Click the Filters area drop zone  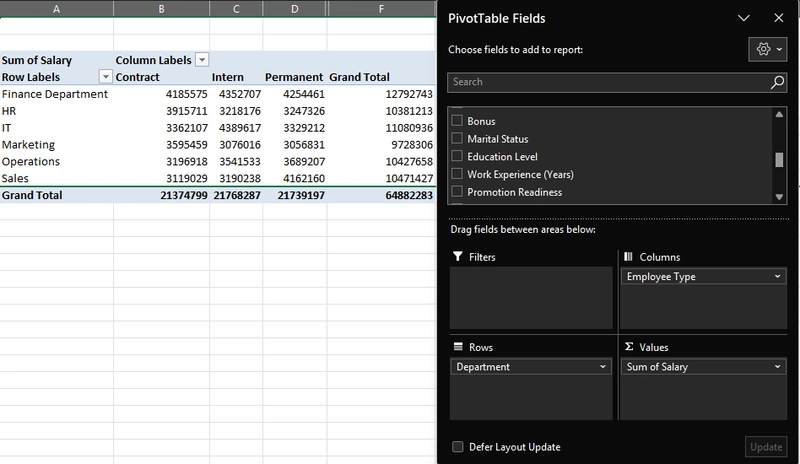coord(531,298)
